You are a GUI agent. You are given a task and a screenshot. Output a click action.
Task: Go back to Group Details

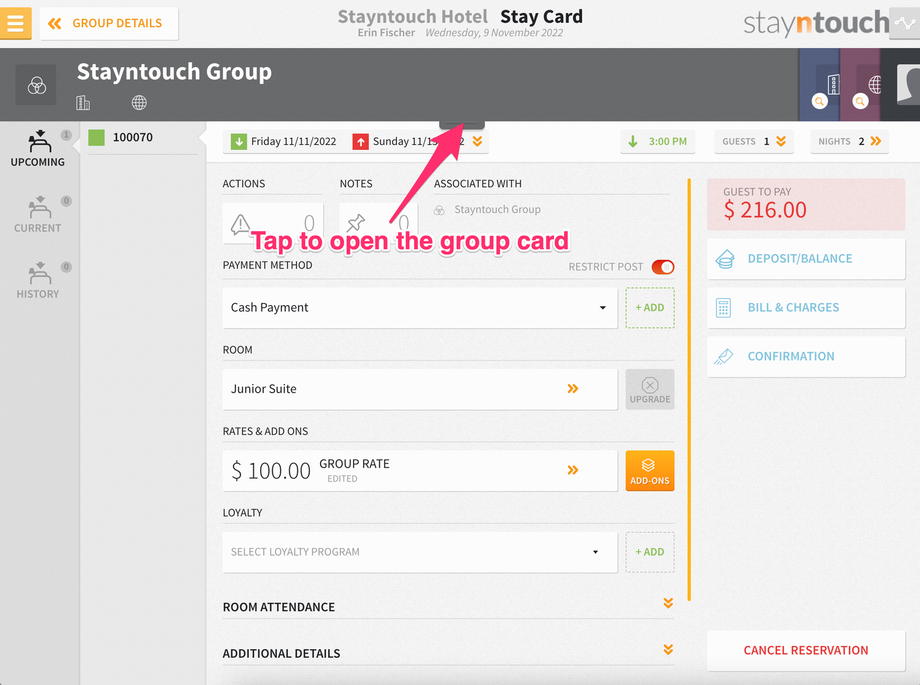(x=109, y=23)
